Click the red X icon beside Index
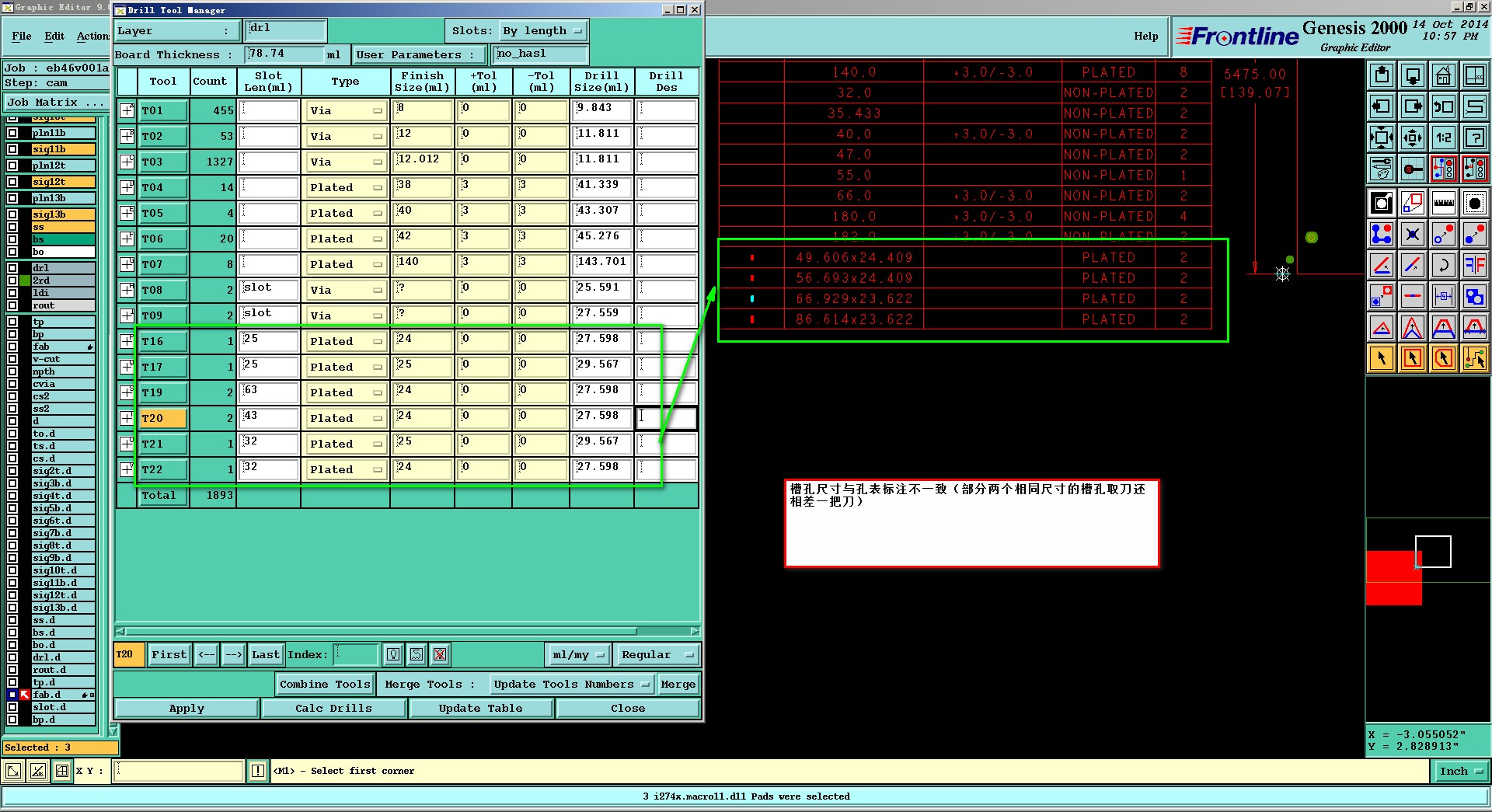The width and height of the screenshot is (1492, 812). [x=440, y=654]
